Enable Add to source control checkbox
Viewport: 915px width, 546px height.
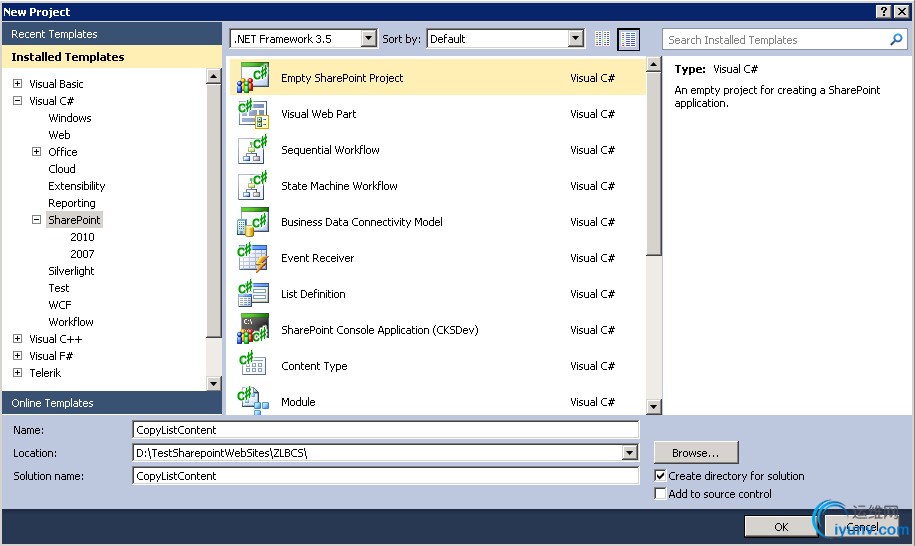click(x=660, y=494)
